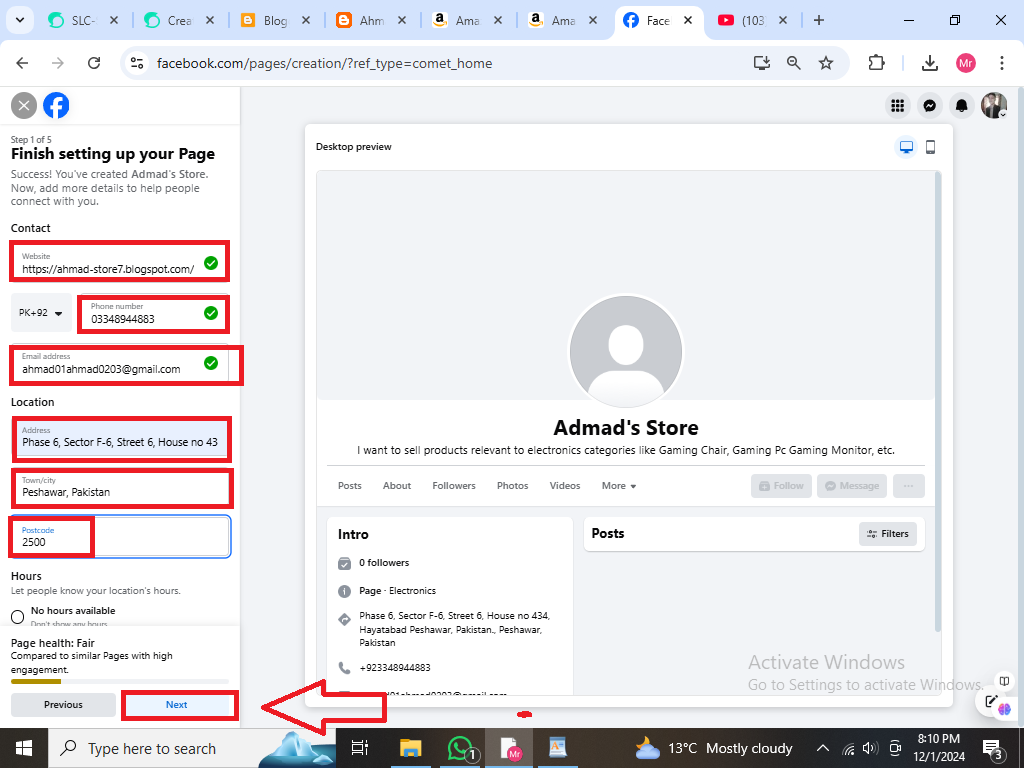
Task: Click the Windows taskbar search box
Action: pyautogui.click(x=191, y=748)
